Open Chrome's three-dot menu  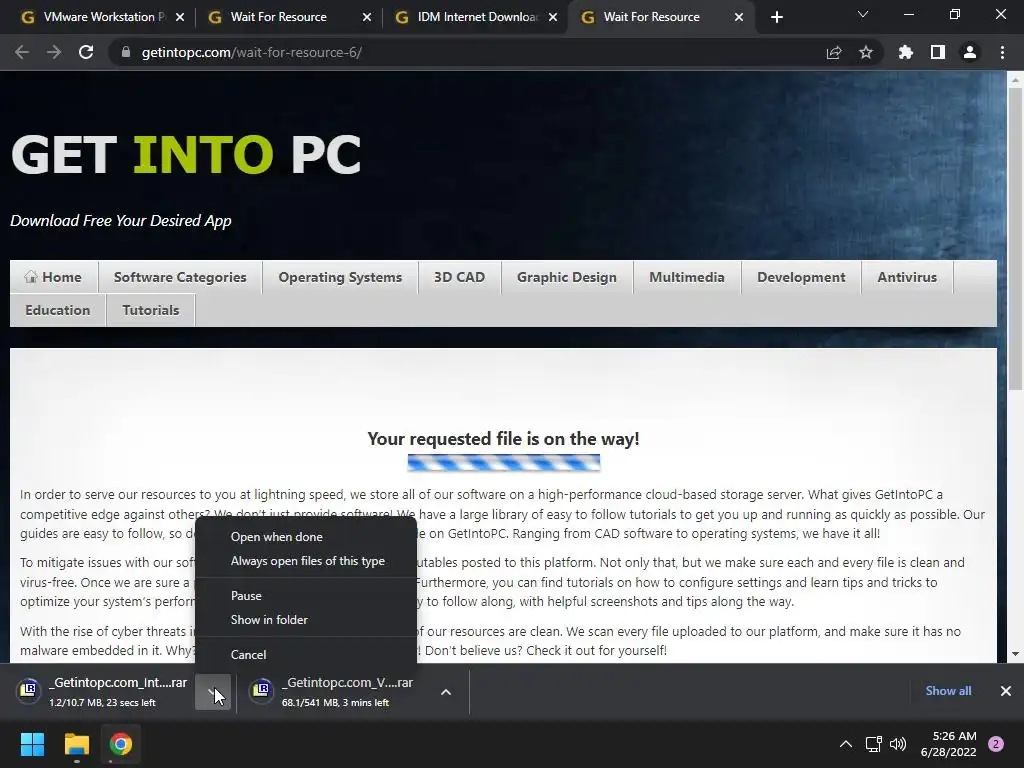(x=1002, y=52)
